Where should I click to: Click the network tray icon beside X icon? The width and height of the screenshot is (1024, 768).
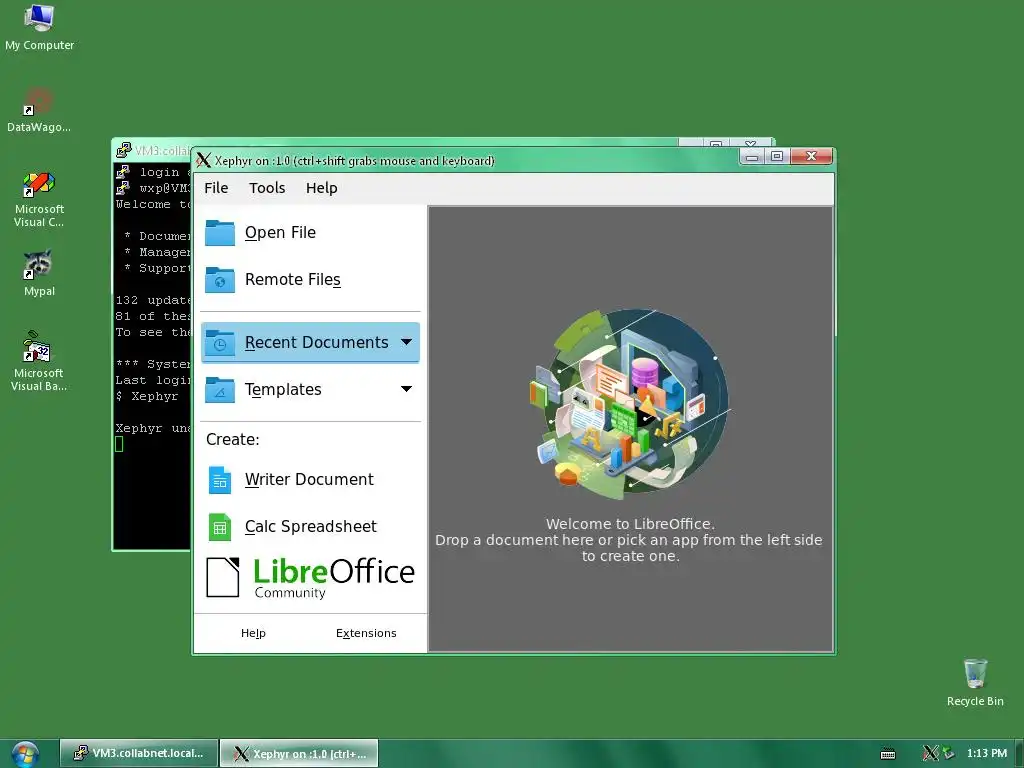click(948, 753)
